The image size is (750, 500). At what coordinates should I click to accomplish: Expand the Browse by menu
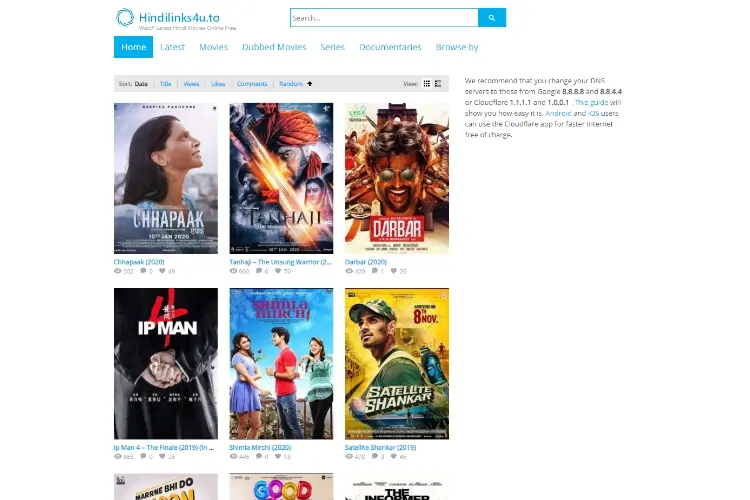click(457, 47)
